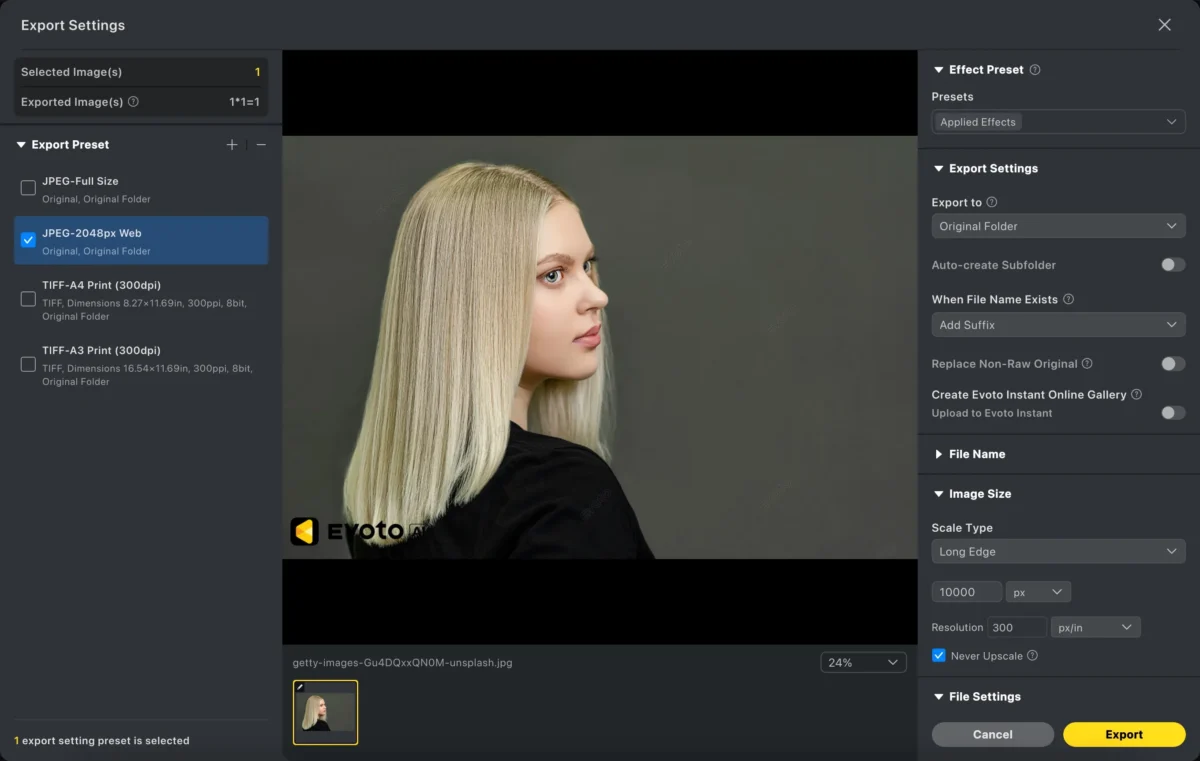This screenshot has height=761, width=1200.
Task: Enable the Auto-create Subfolder toggle
Action: pos(1172,265)
